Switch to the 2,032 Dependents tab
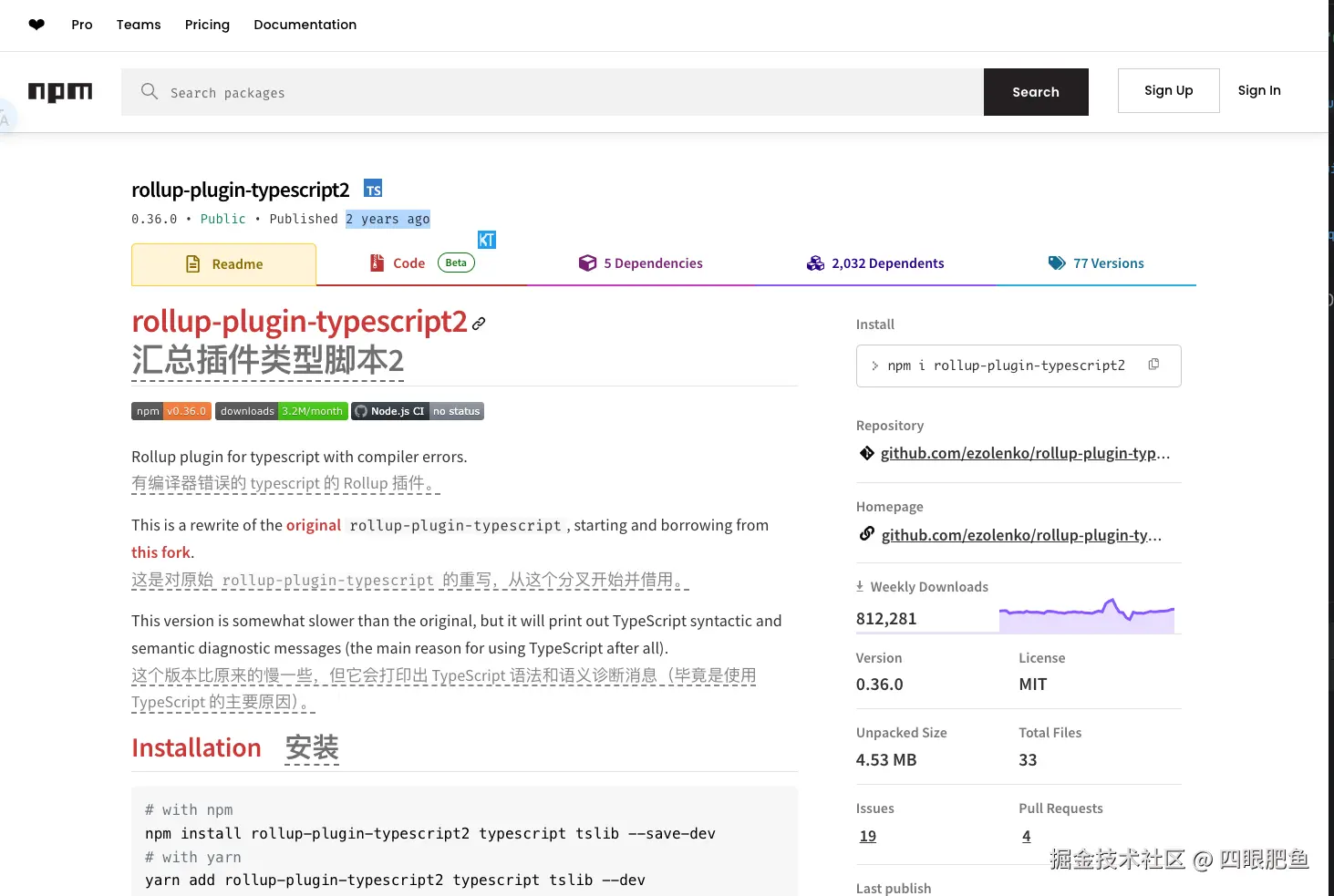 [875, 263]
